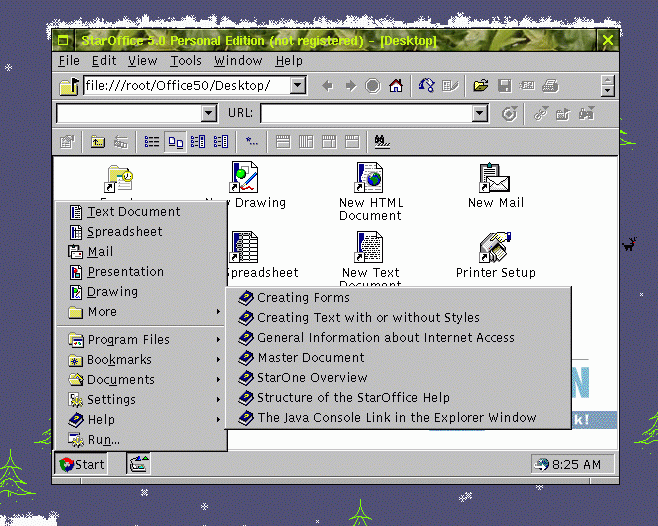The width and height of the screenshot is (658, 526).
Task: Open the URL combo box dropdown arrow
Action: click(480, 113)
